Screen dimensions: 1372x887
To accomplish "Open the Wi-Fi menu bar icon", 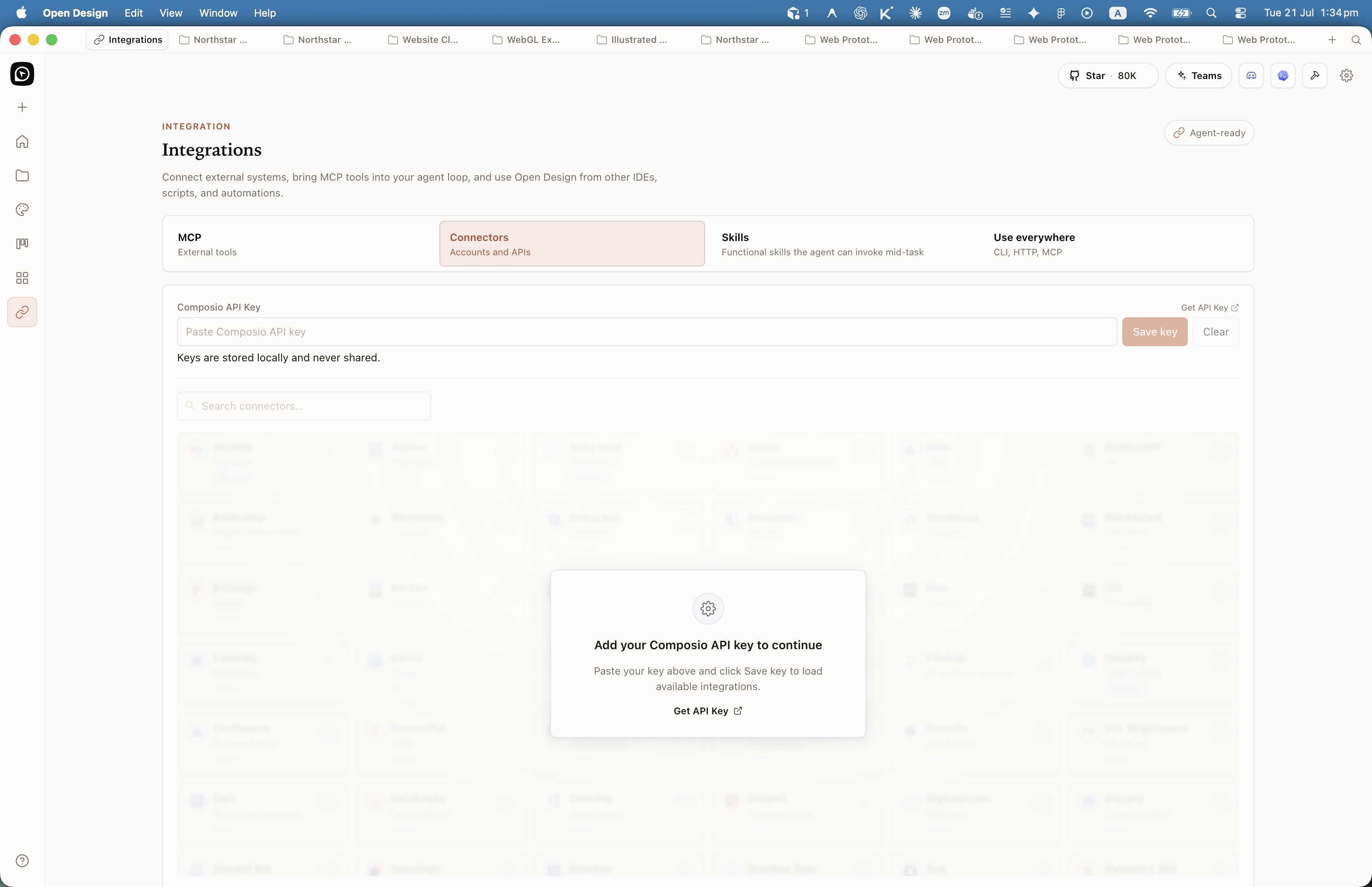I will click(x=1150, y=13).
